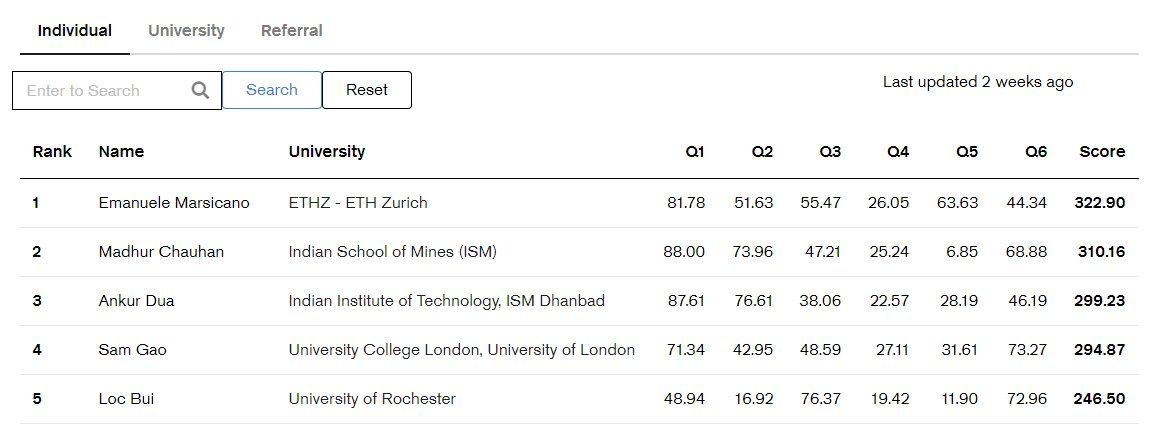Click the University column header
The height and width of the screenshot is (425, 1150).
click(327, 152)
